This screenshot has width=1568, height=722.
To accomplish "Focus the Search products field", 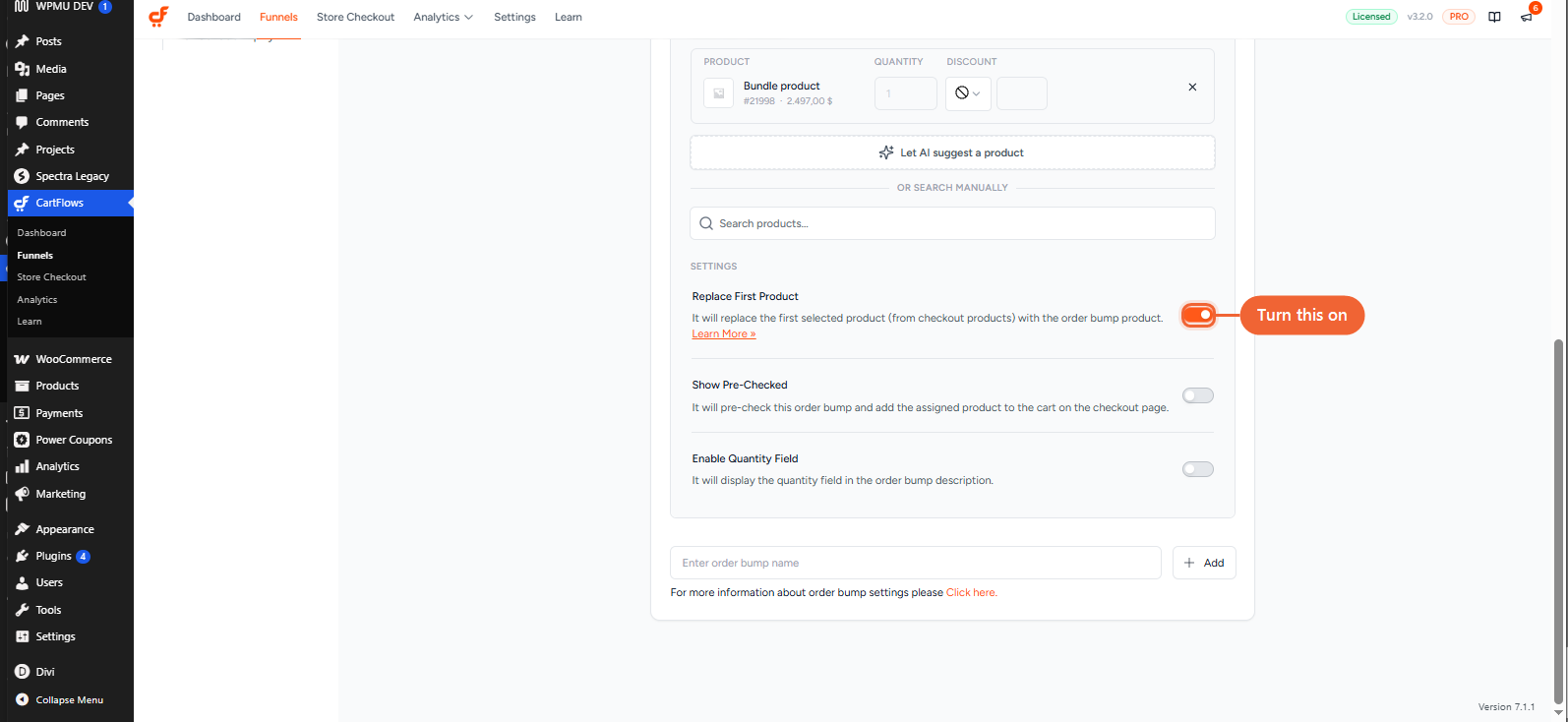I will point(952,223).
